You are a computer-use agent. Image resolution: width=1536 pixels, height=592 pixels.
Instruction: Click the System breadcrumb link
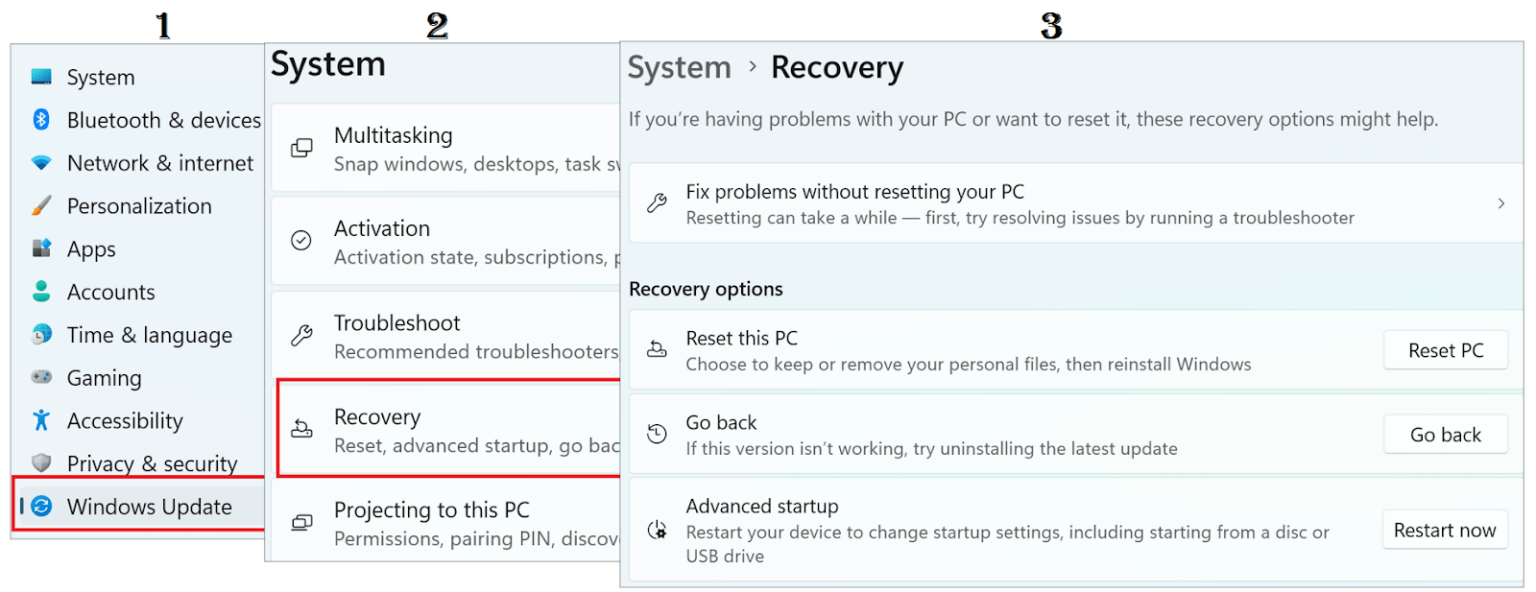click(x=679, y=68)
